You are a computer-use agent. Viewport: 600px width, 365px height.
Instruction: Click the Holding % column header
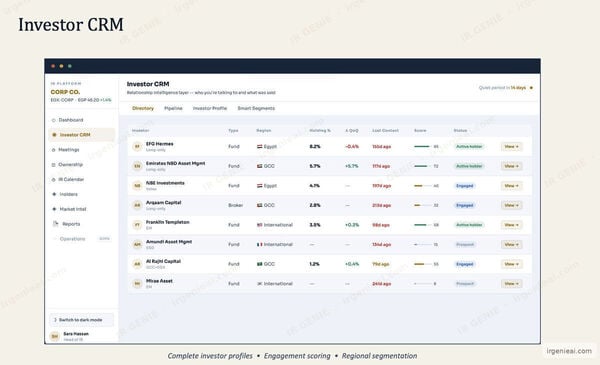tap(320, 130)
